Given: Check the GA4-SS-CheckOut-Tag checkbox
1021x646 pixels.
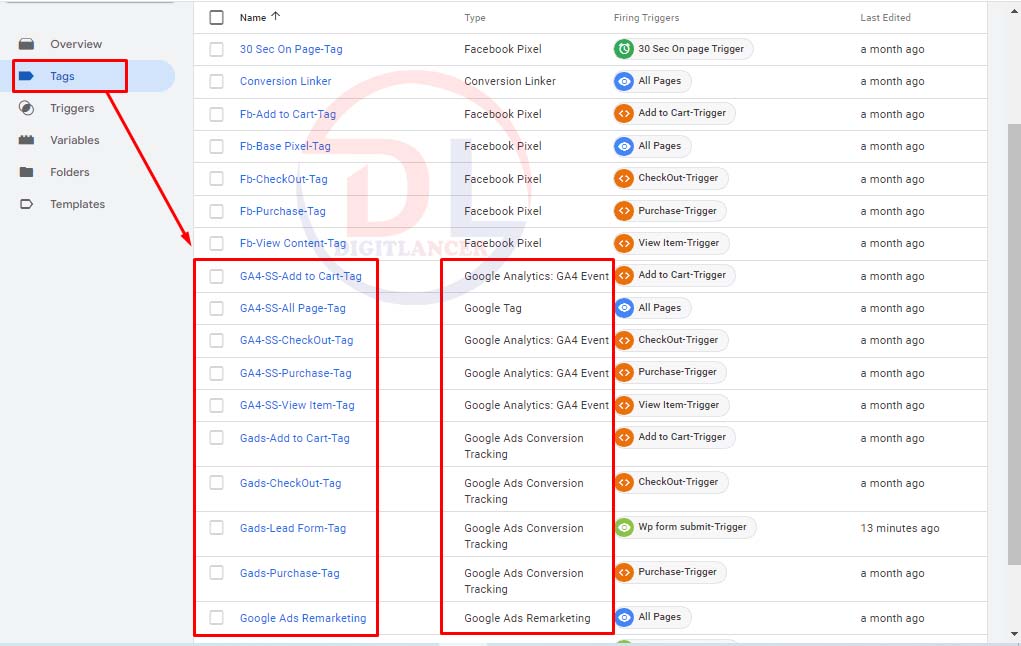Looking at the screenshot, I should [216, 341].
